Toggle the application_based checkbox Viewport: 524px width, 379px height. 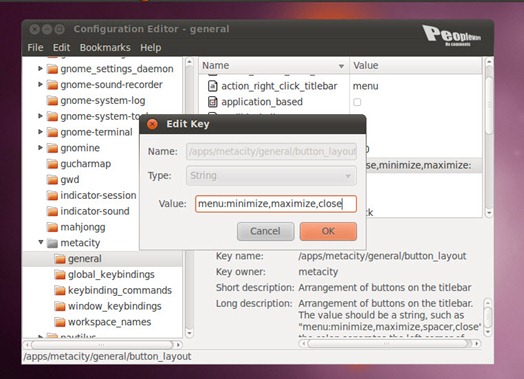[x=357, y=102]
